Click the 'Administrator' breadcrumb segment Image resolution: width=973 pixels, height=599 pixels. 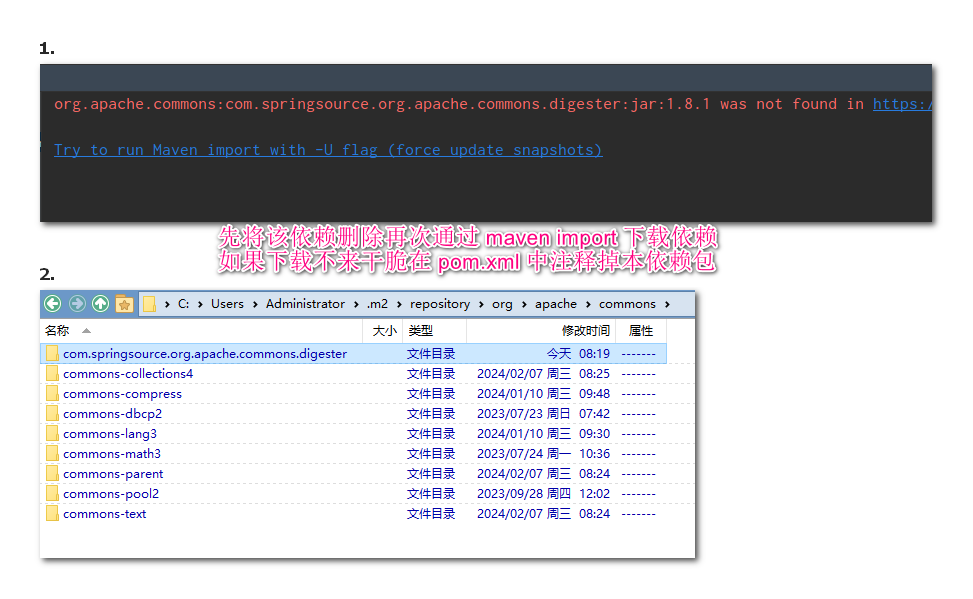click(305, 304)
